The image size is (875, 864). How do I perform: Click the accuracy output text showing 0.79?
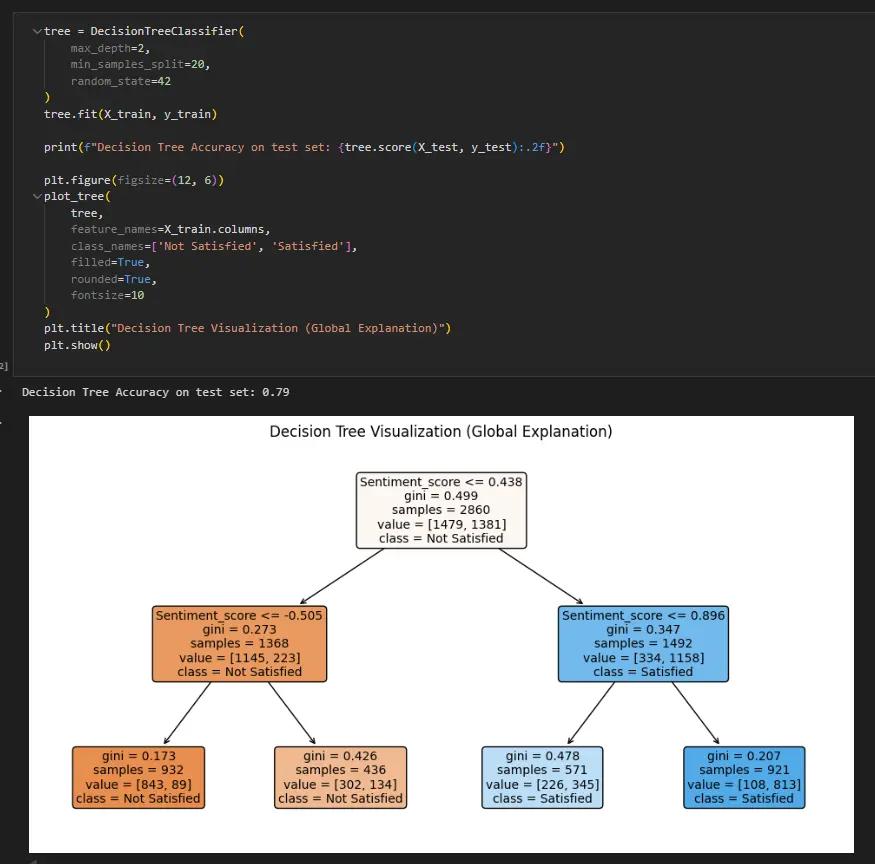click(x=160, y=391)
